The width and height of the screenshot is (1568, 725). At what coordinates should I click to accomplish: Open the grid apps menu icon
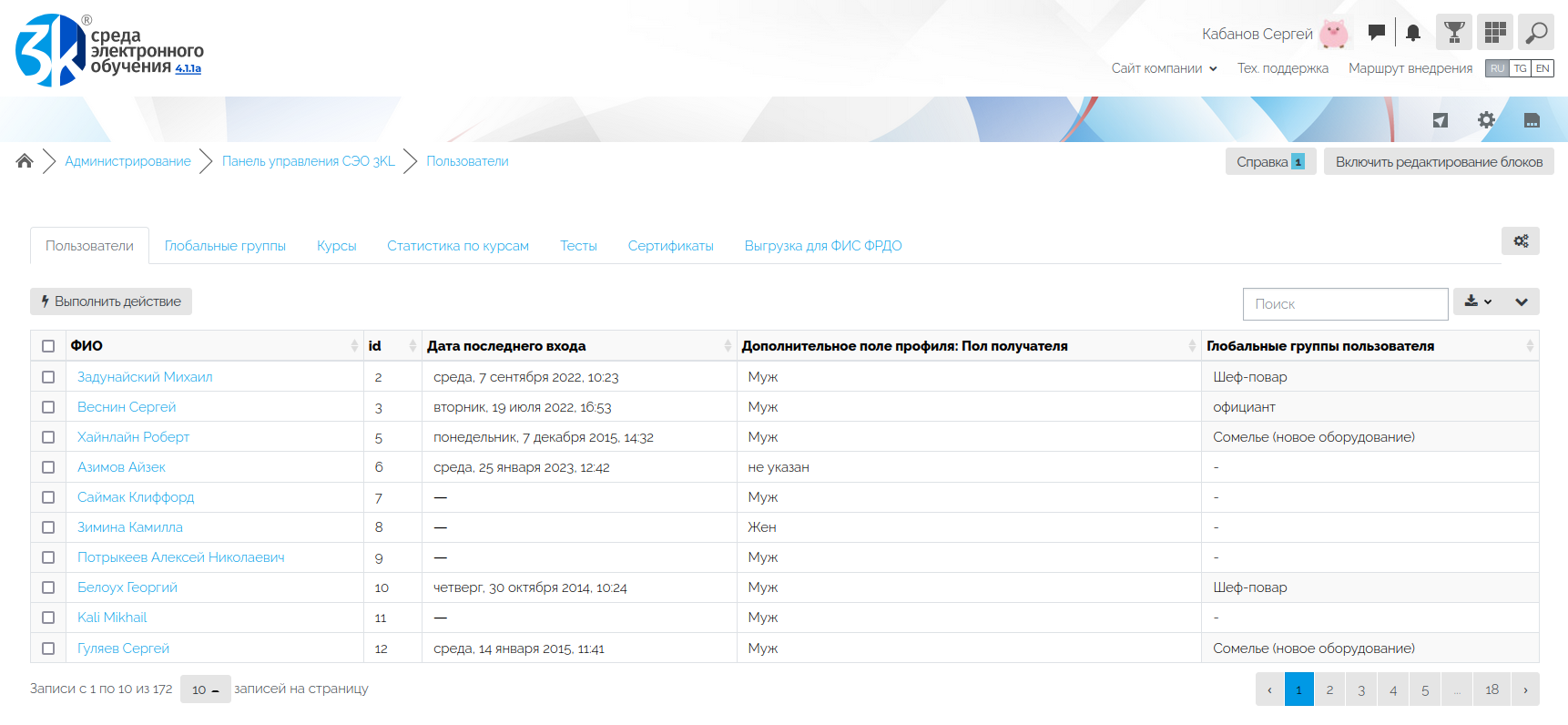(1494, 33)
